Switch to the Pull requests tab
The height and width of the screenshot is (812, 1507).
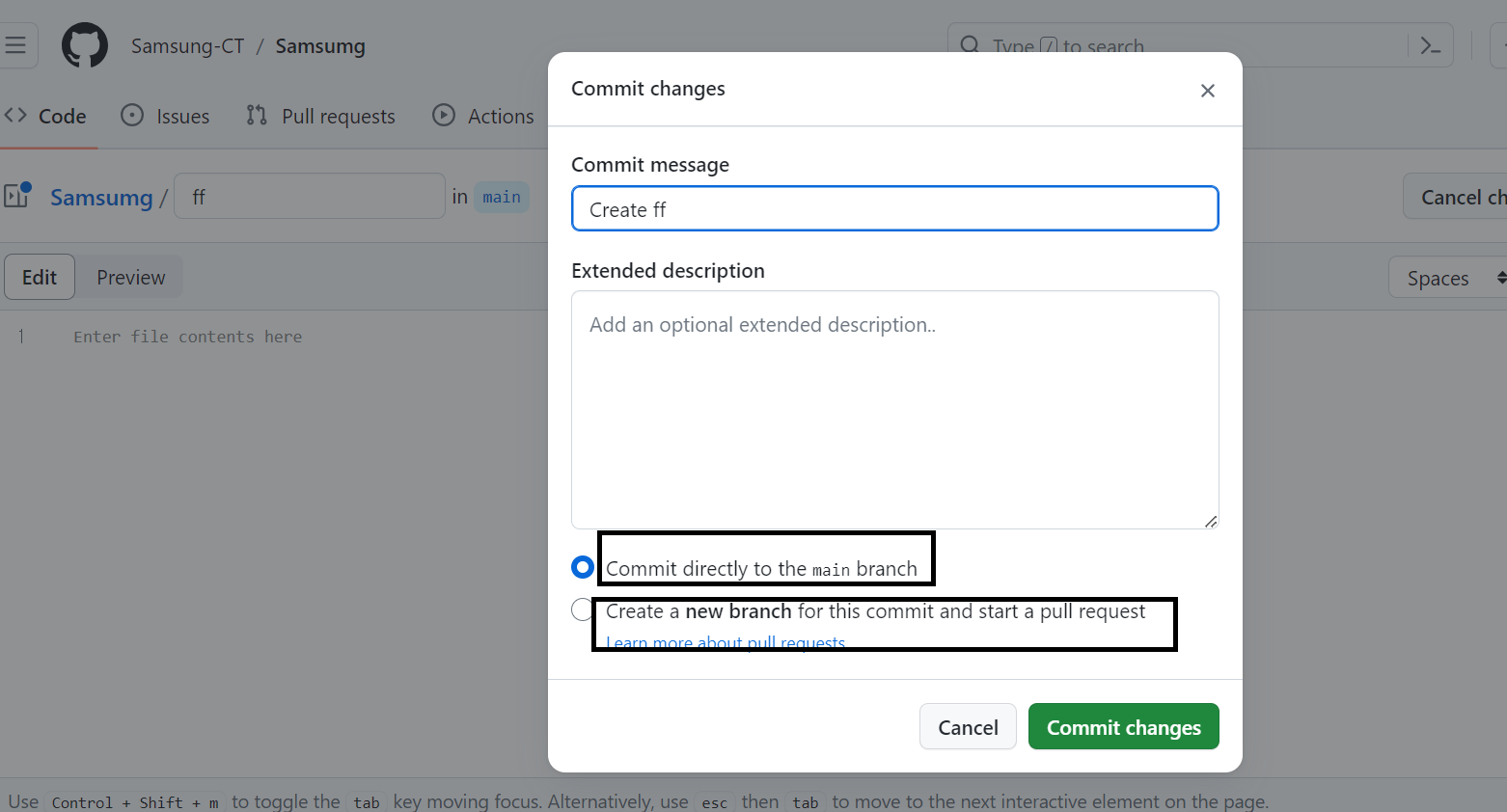pyautogui.click(x=320, y=116)
